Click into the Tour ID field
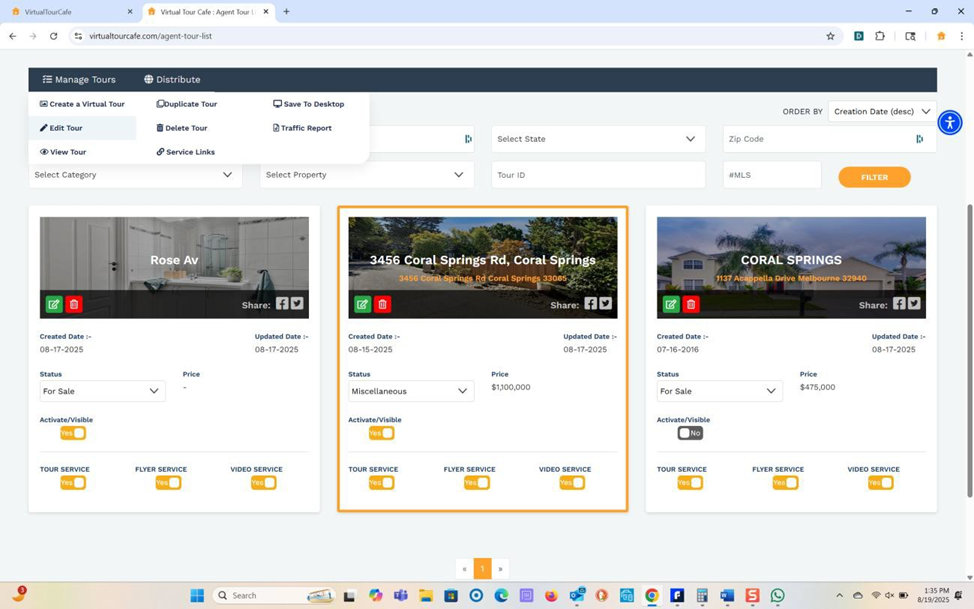 [598, 175]
